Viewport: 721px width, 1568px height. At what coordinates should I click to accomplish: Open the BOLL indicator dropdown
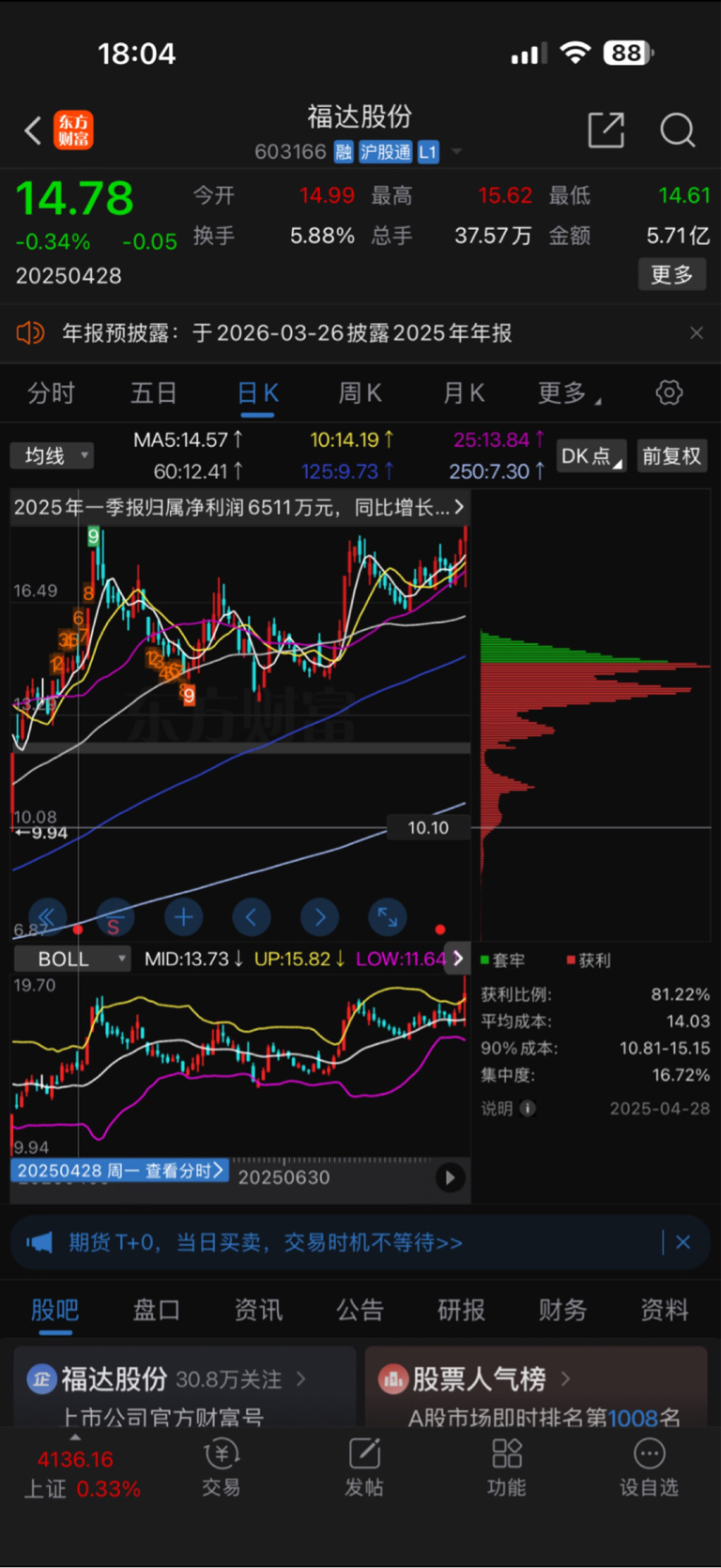coord(72,959)
